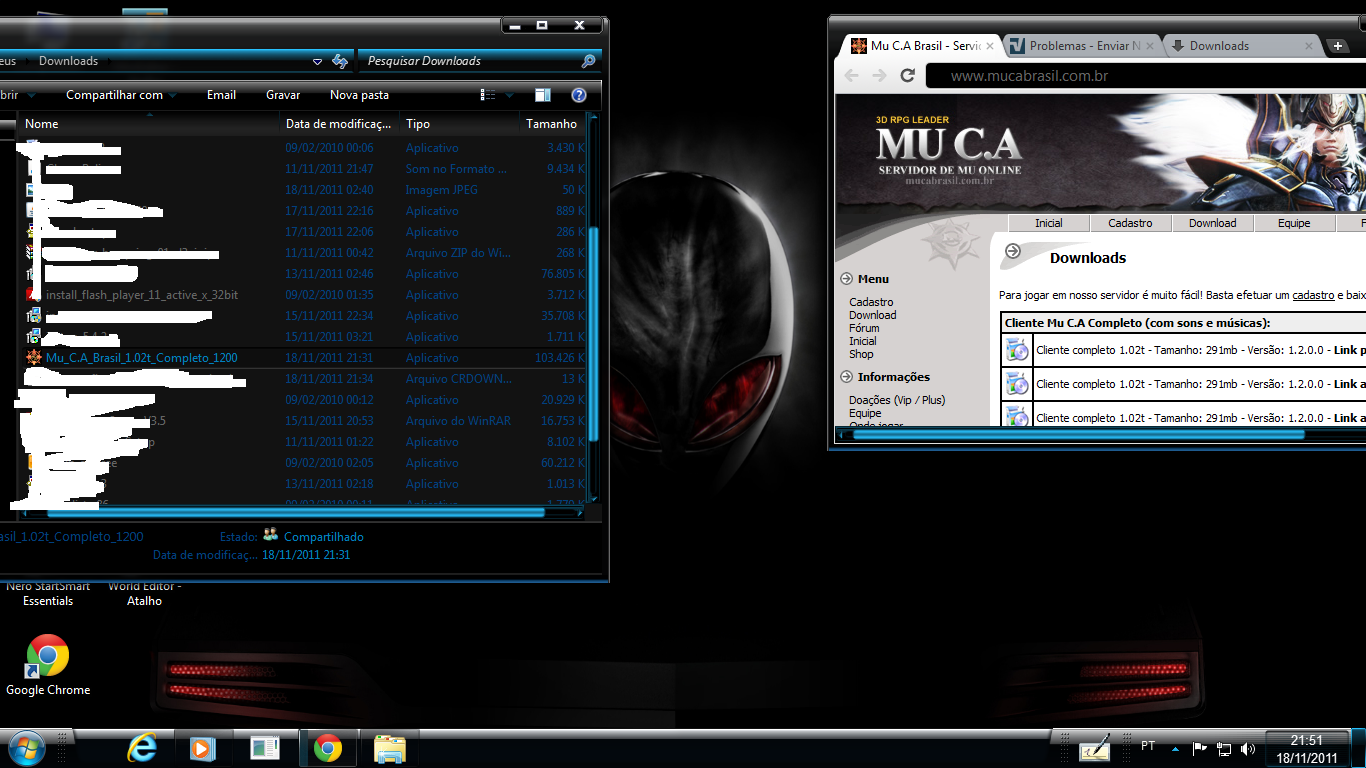Click Doações (Vip / Plus) sidebar link

click(x=897, y=400)
